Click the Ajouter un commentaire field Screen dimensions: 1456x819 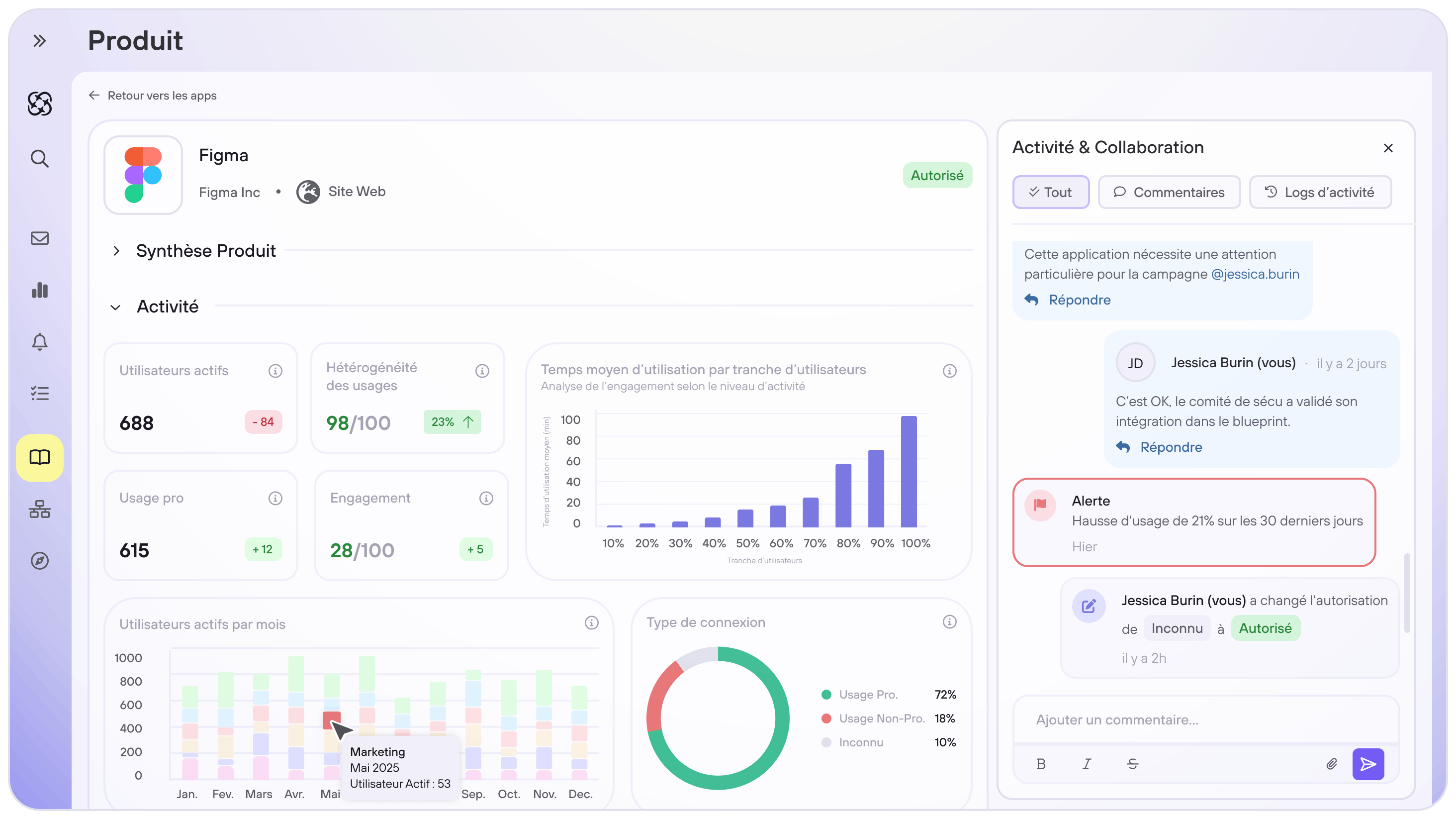(1204, 720)
